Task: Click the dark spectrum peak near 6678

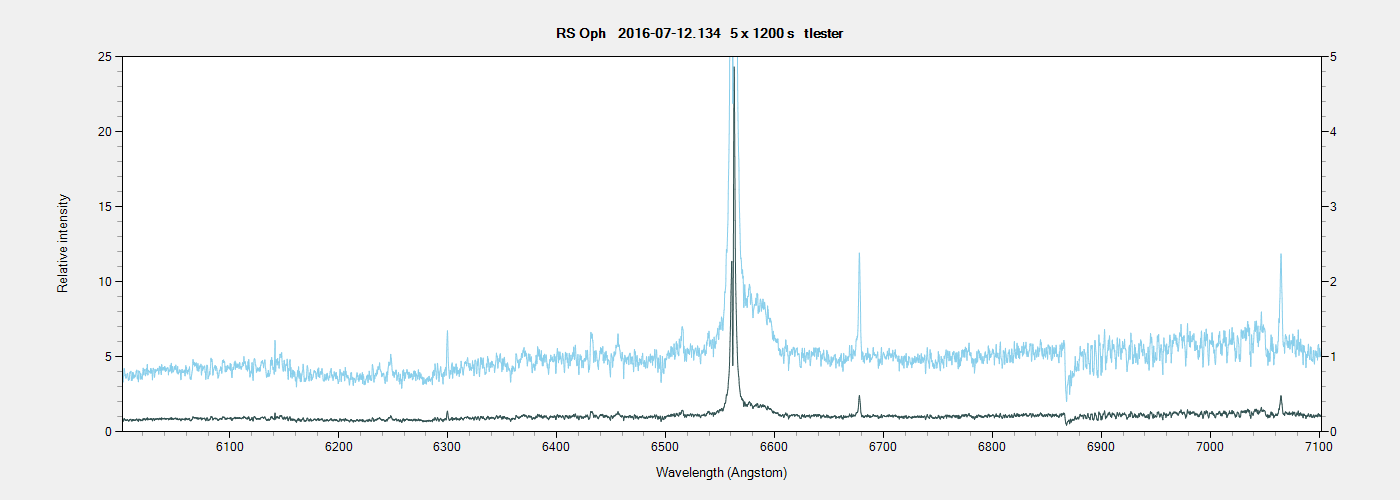Action: point(859,398)
